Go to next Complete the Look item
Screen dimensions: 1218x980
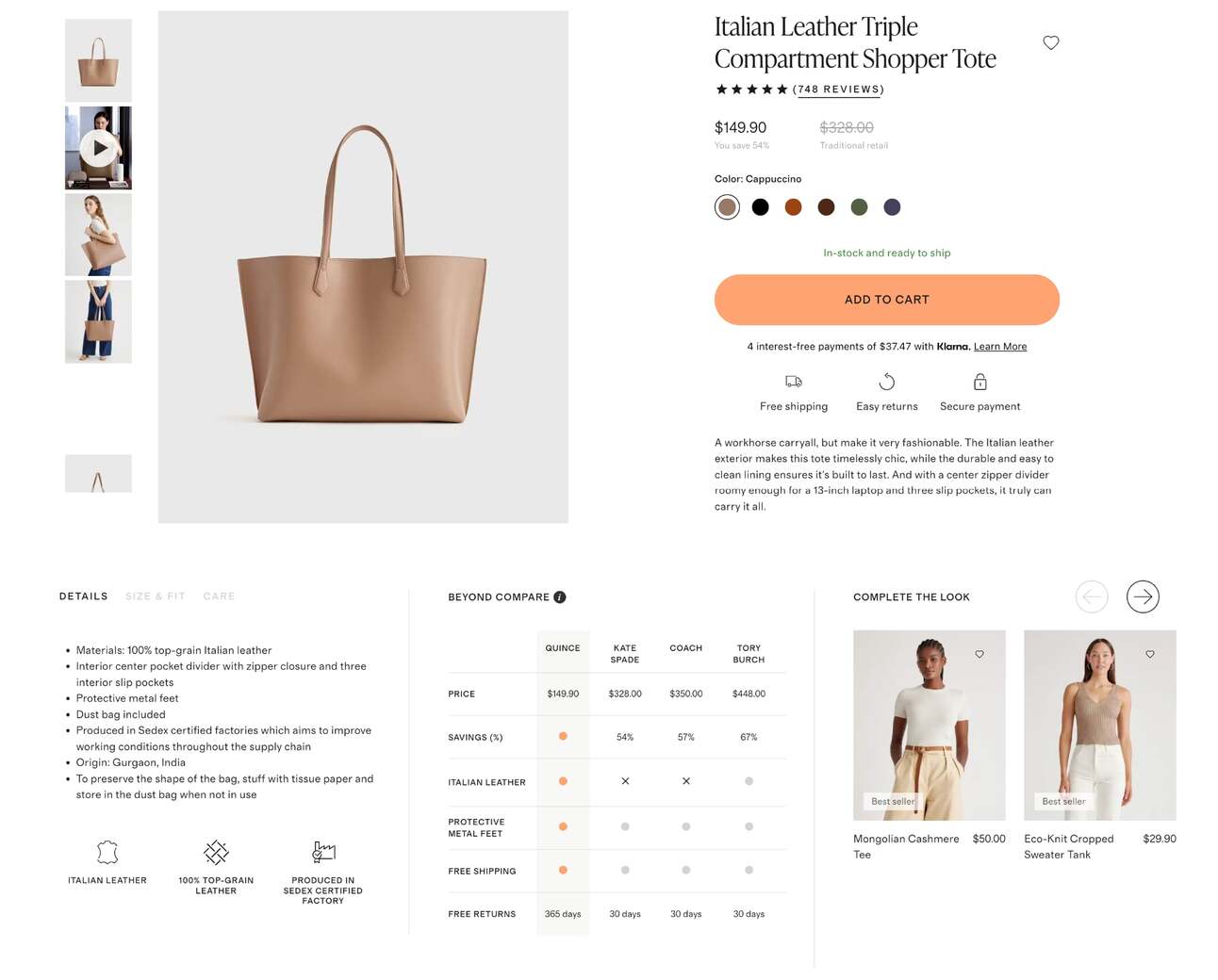pos(1143,596)
